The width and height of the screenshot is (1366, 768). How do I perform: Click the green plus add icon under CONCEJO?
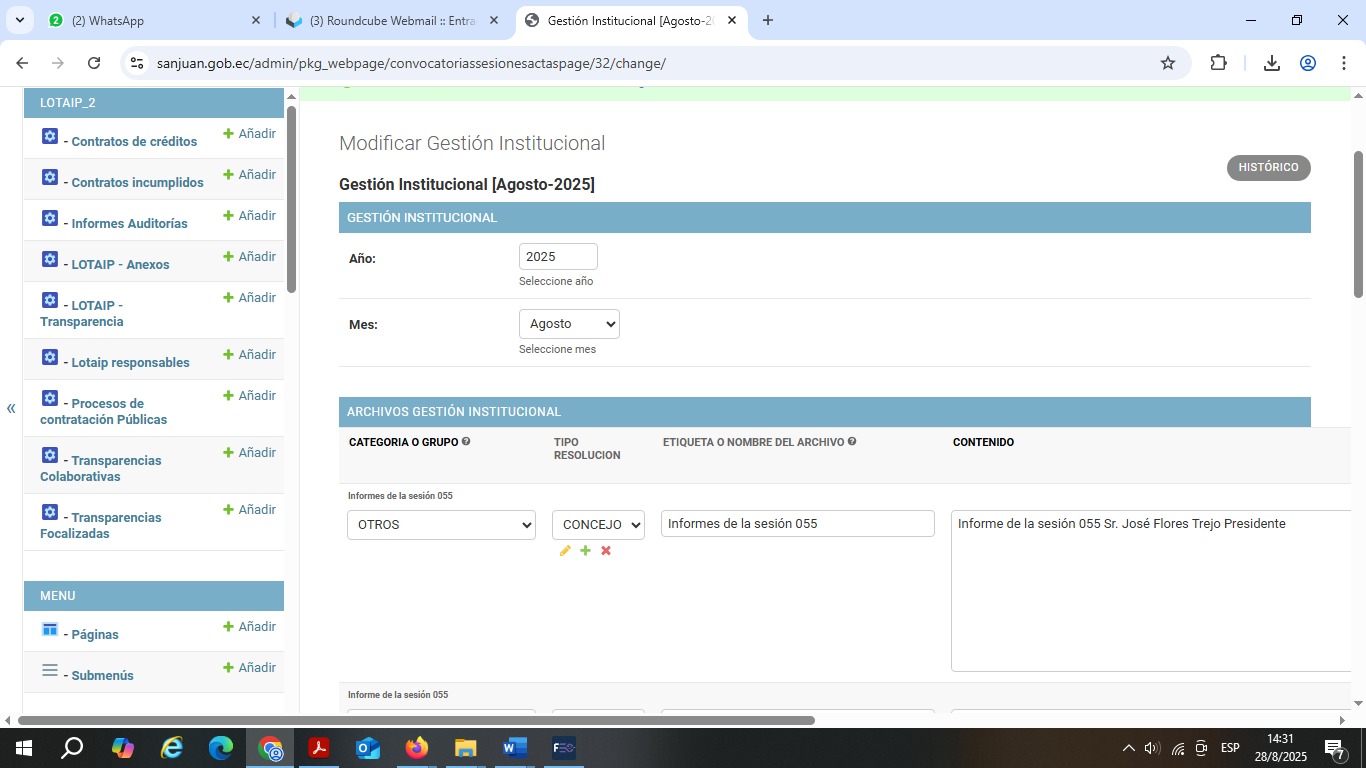point(585,551)
